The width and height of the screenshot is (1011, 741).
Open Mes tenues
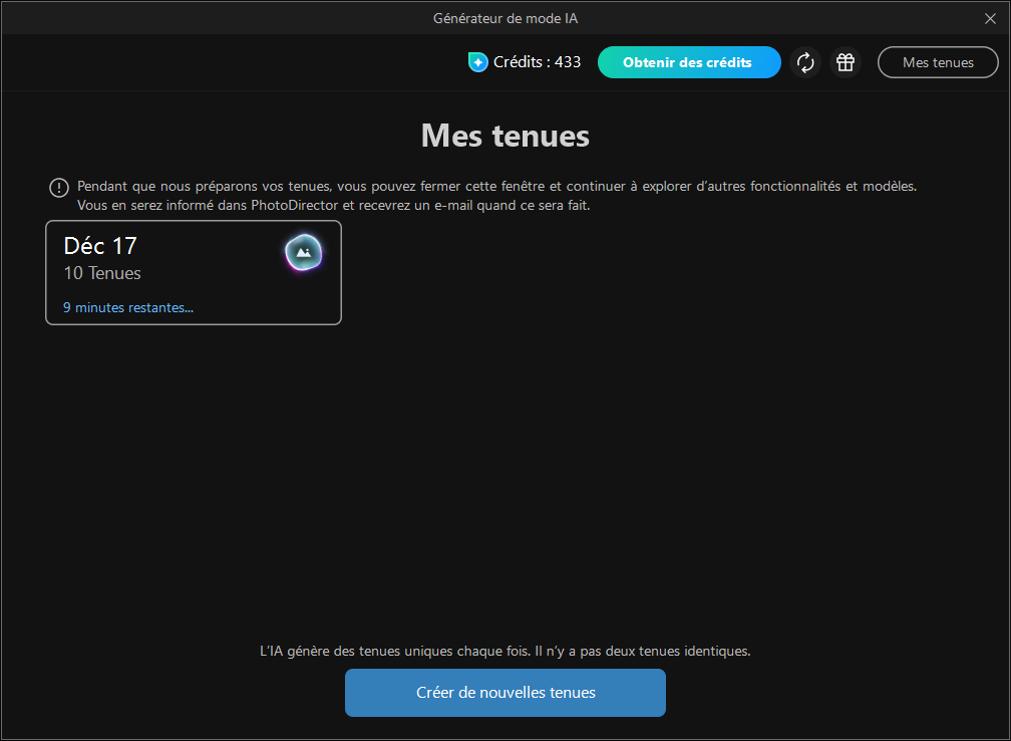pyautogui.click(x=937, y=62)
